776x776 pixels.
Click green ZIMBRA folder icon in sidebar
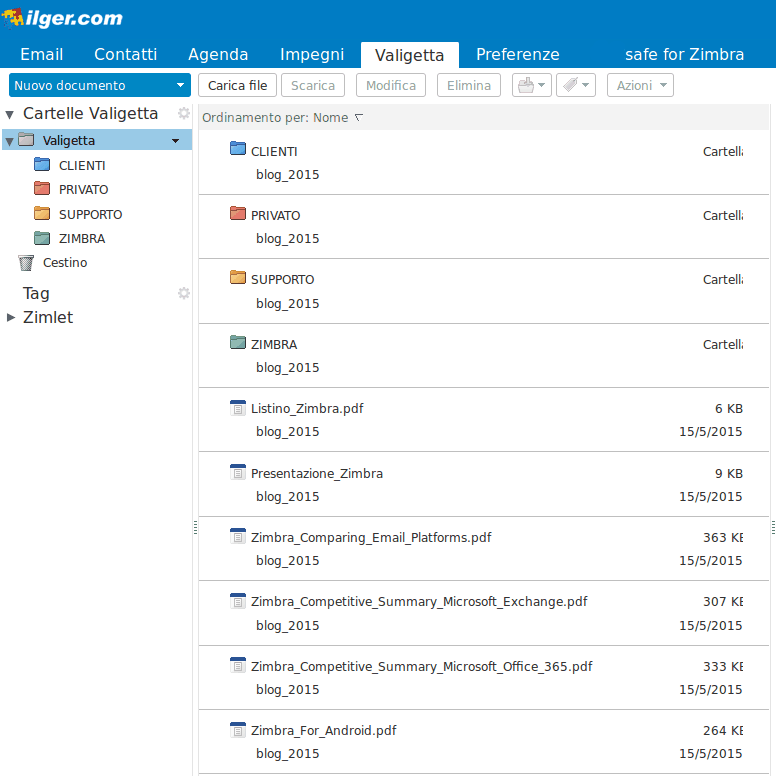[42, 238]
